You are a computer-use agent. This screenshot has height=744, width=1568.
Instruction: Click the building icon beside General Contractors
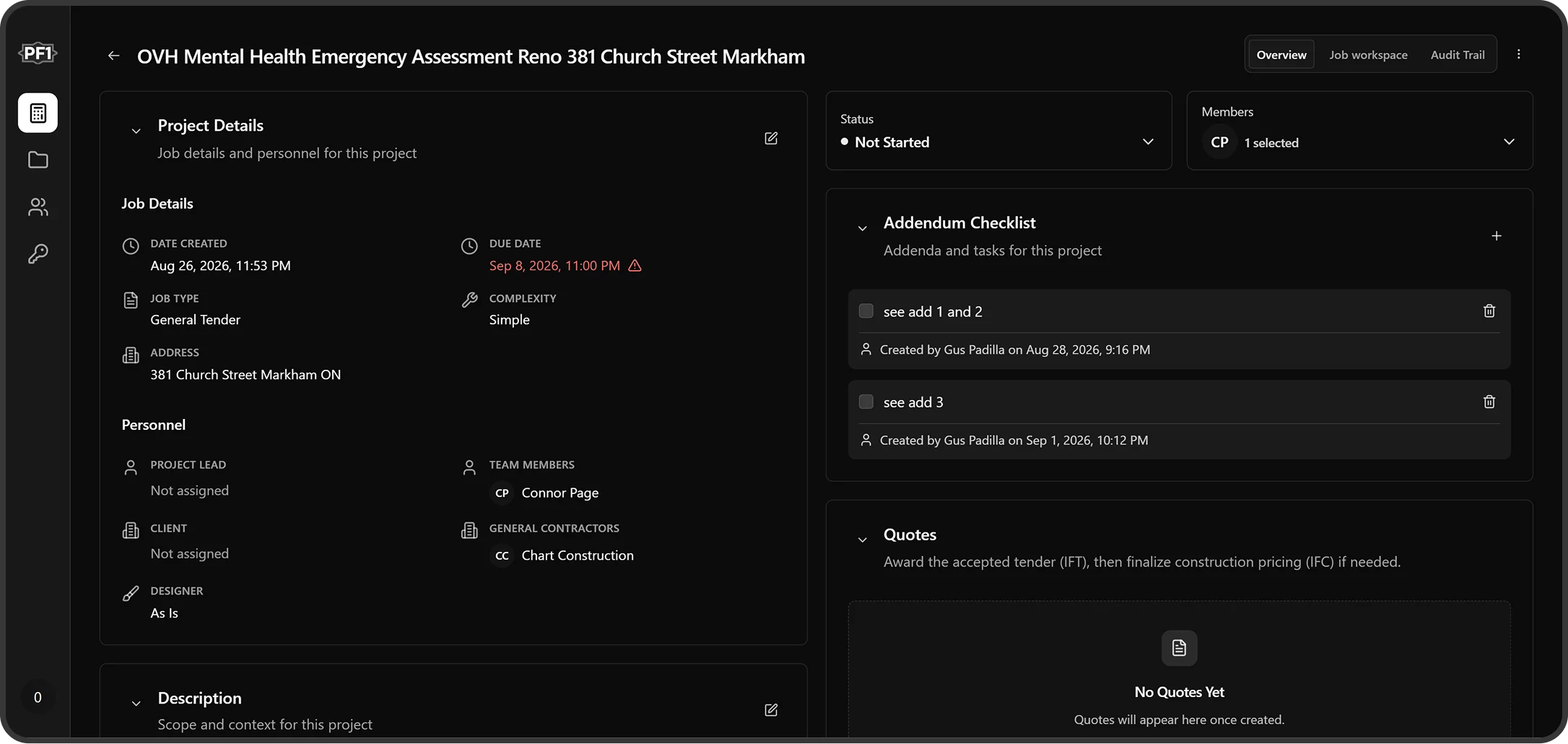[x=469, y=531]
